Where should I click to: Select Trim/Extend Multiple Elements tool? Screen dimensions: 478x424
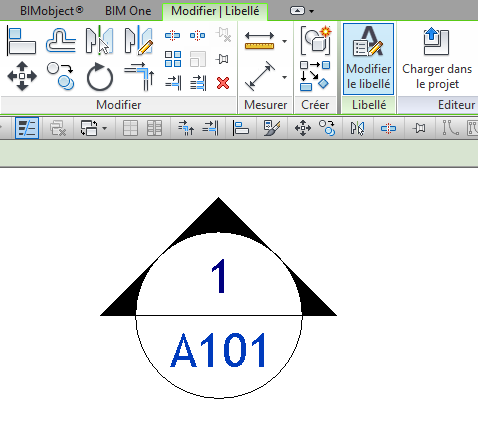coord(198,83)
